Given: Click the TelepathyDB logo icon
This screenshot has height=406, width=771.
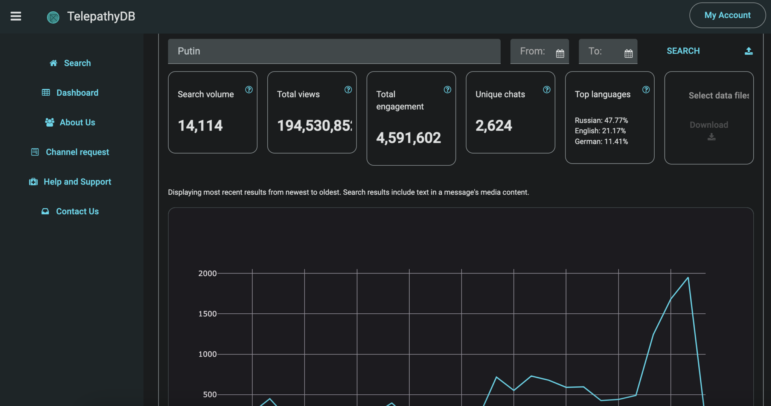Looking at the screenshot, I should 53,17.
